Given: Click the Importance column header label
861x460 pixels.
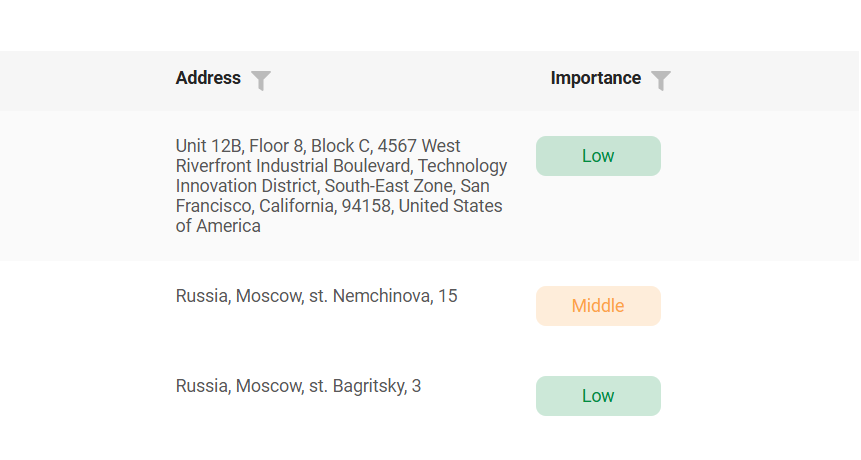Looking at the screenshot, I should 596,78.
